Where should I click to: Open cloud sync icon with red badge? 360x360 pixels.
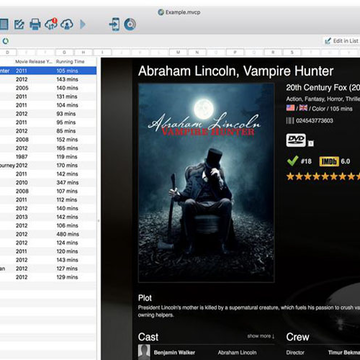[x=51, y=24]
